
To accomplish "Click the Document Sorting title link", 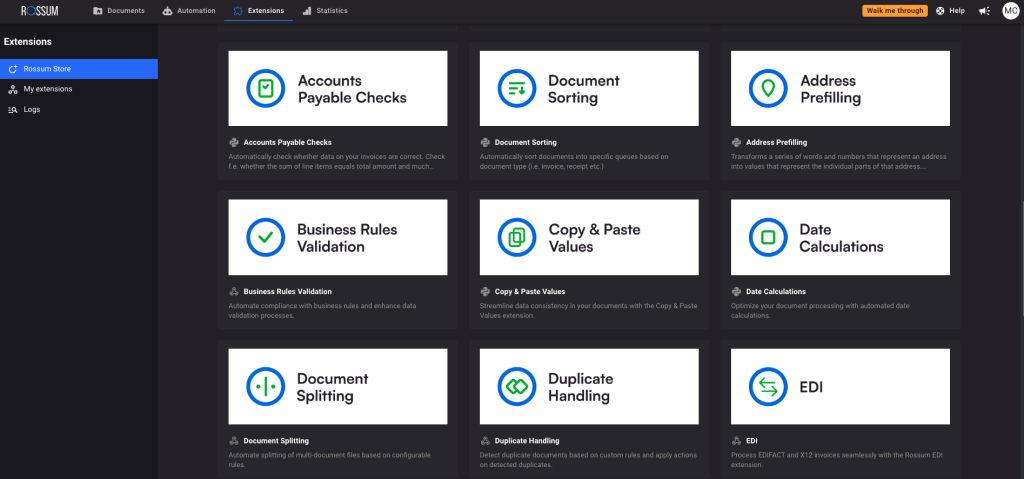I will pos(526,142).
